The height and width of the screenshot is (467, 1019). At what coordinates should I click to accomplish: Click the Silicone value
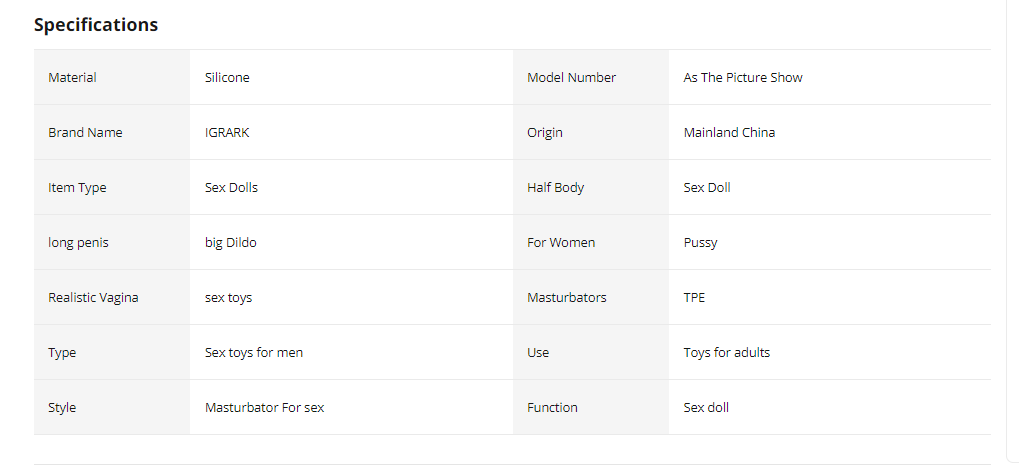click(227, 78)
